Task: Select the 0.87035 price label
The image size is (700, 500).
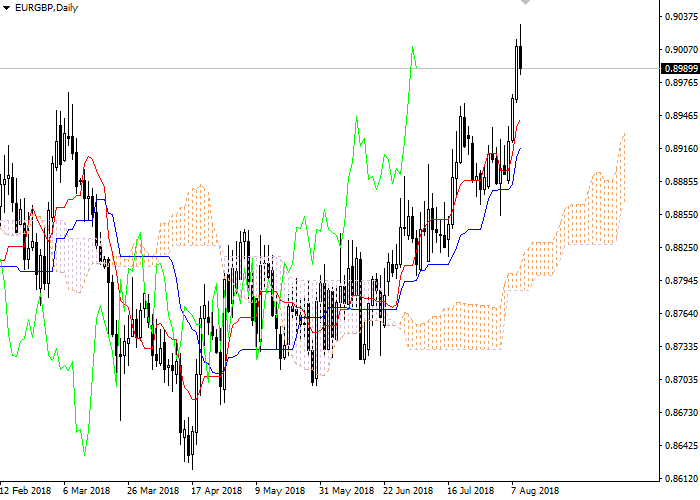Action: pyautogui.click(x=681, y=380)
